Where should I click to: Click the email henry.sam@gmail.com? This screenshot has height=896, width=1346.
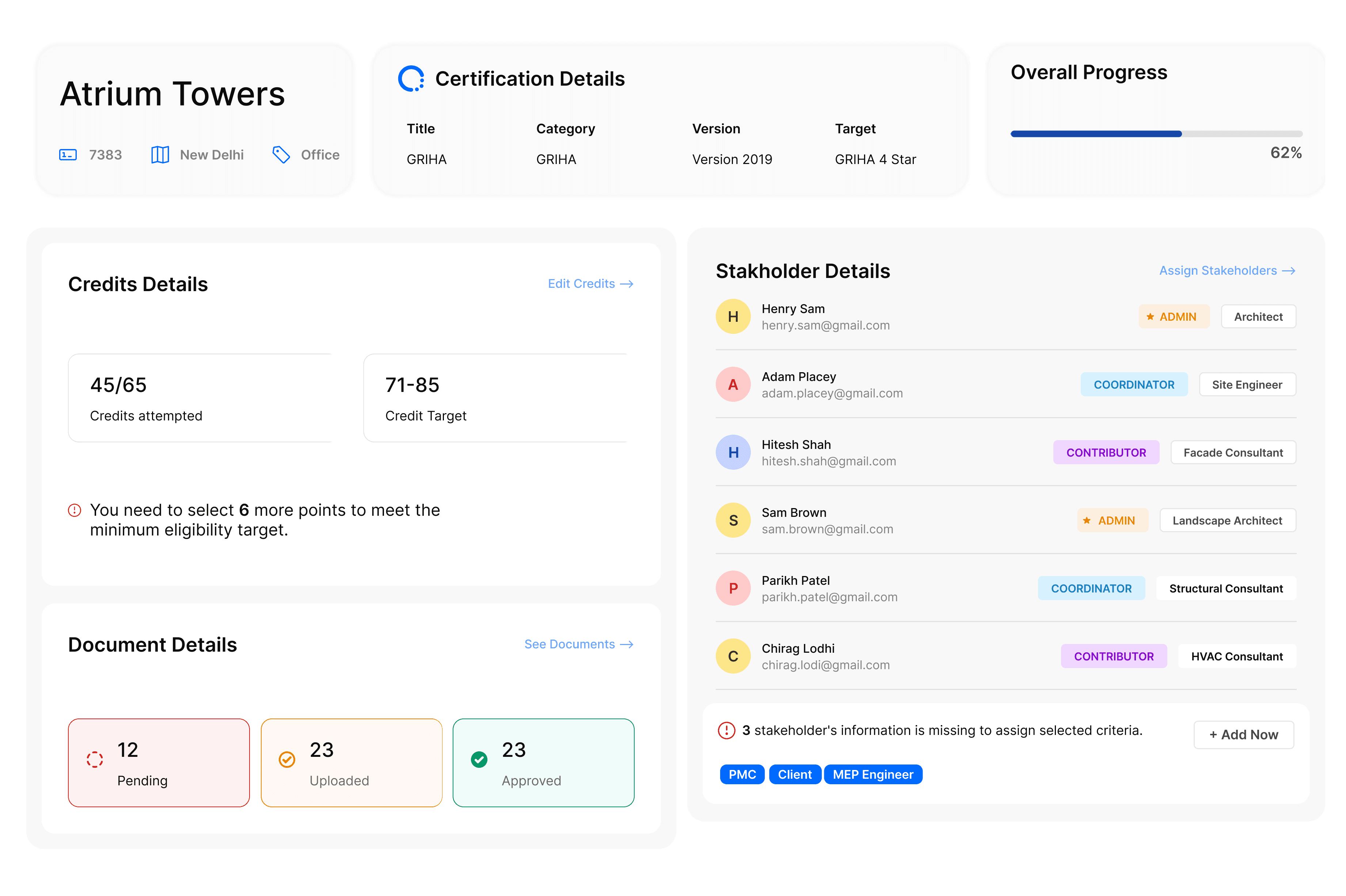825,326
